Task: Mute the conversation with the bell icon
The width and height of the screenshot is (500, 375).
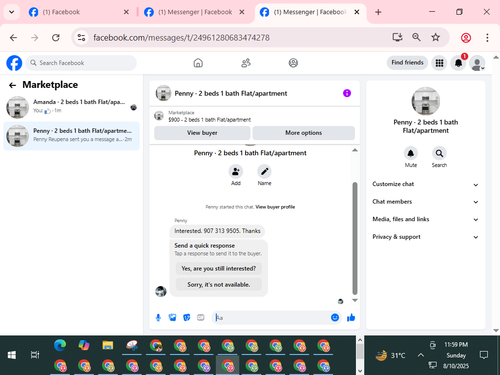Action: coord(411,153)
